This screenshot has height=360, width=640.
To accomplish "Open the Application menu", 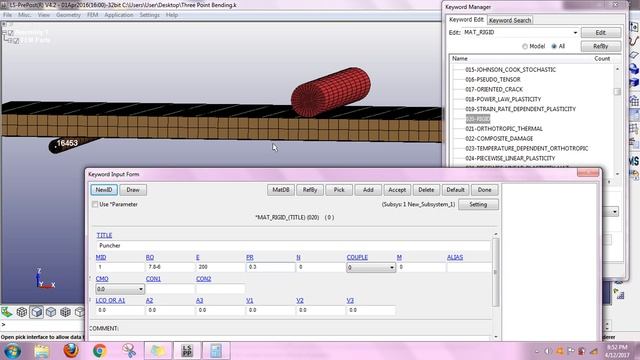I will coord(119,15).
